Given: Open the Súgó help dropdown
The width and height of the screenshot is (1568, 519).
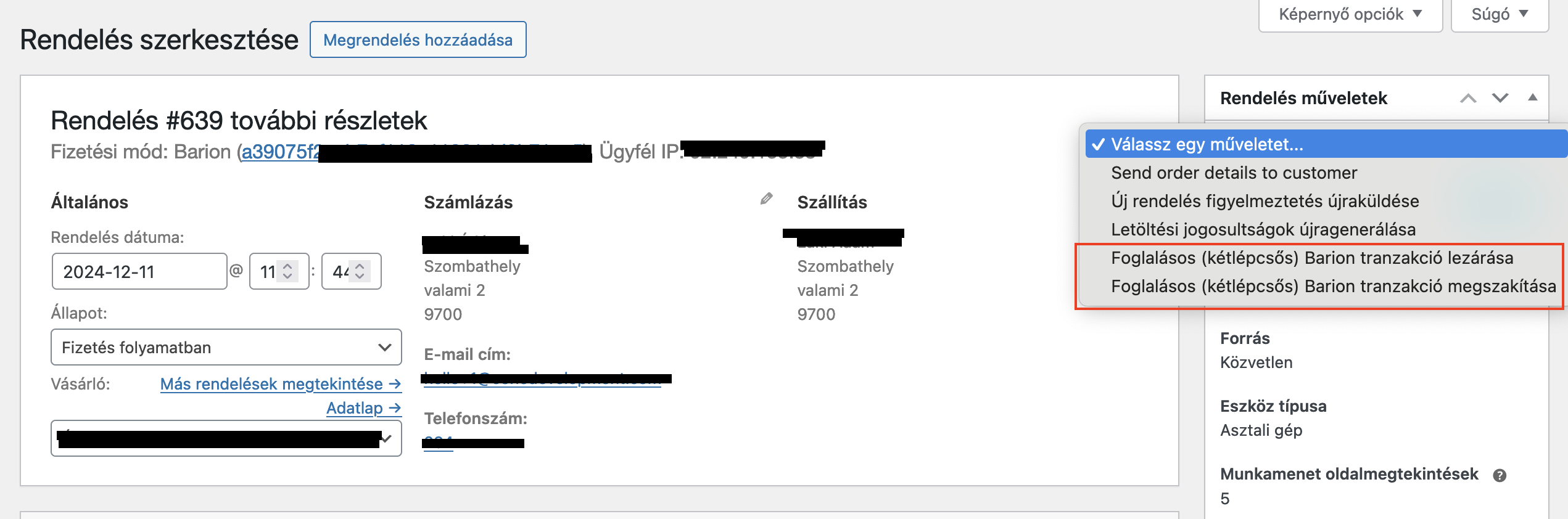Looking at the screenshot, I should pyautogui.click(x=1500, y=14).
